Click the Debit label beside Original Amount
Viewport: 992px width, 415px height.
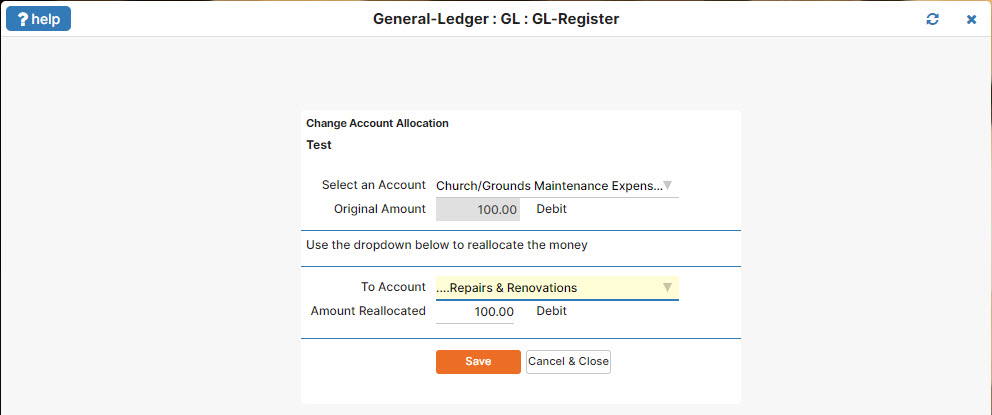coord(552,210)
